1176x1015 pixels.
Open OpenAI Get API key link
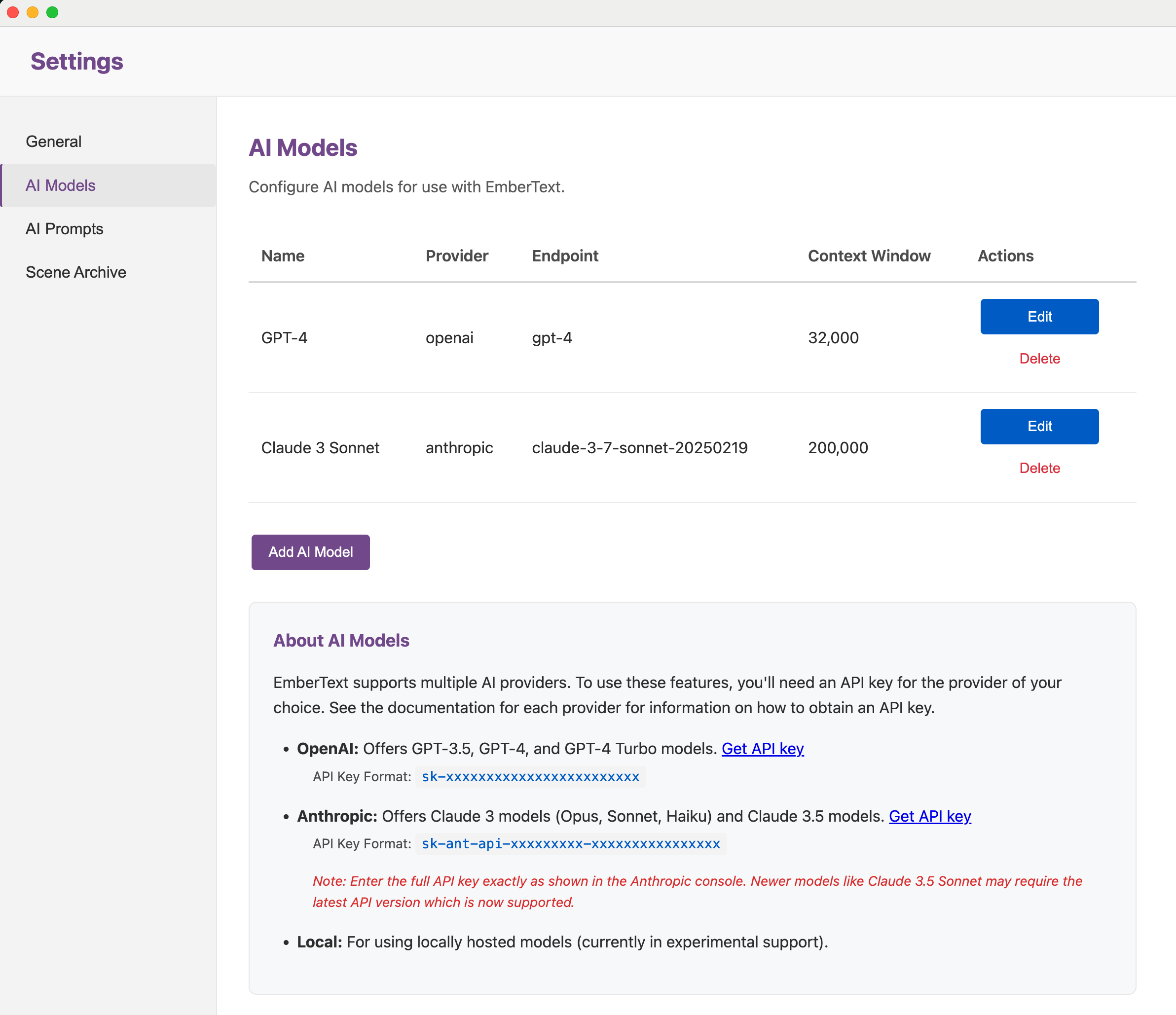[x=762, y=748]
